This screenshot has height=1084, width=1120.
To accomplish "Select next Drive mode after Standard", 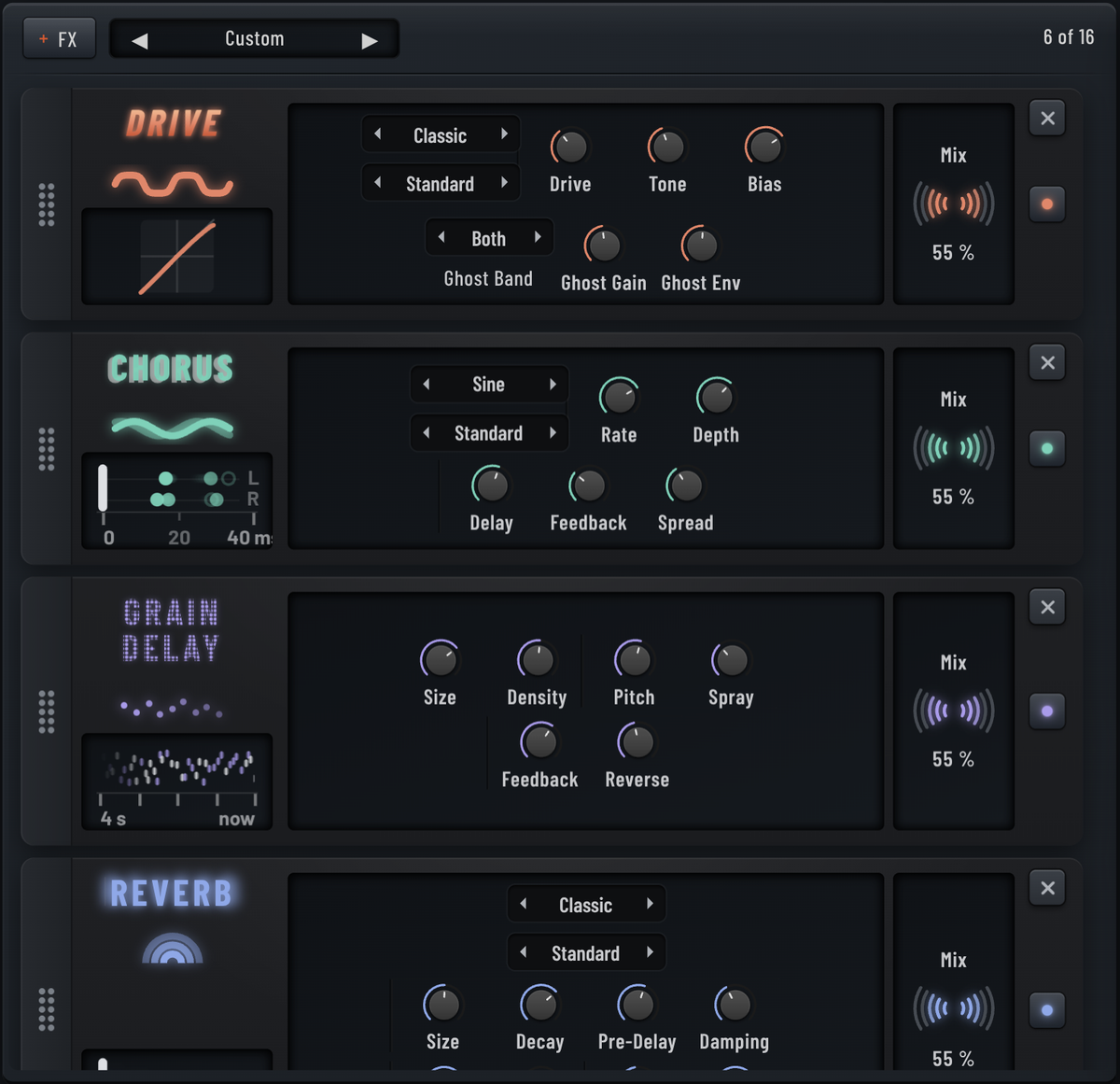I will pos(504,183).
